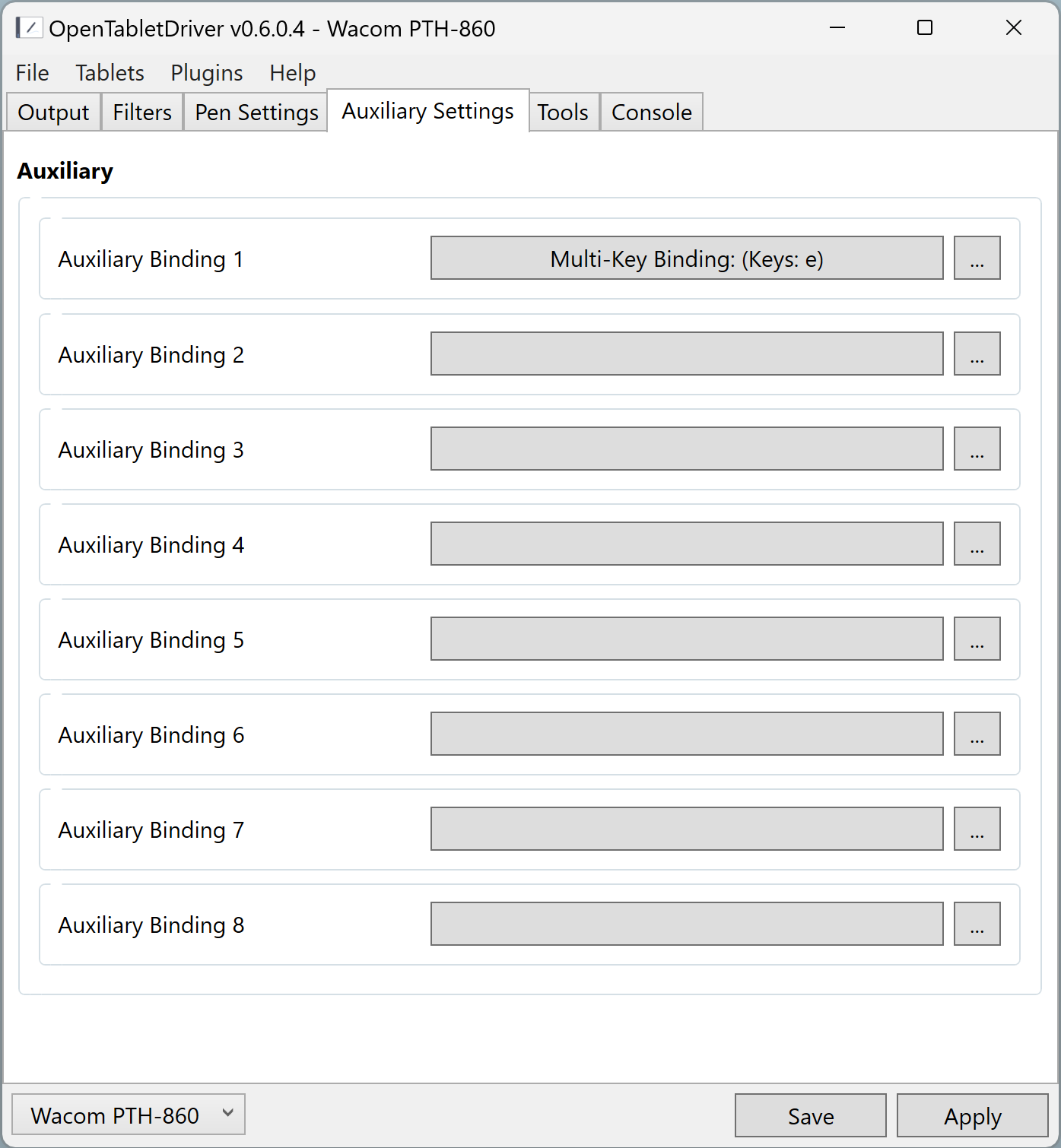The height and width of the screenshot is (1148, 1061).
Task: Expand the Wacom PTH-860 tablet dropdown
Action: 129,1115
